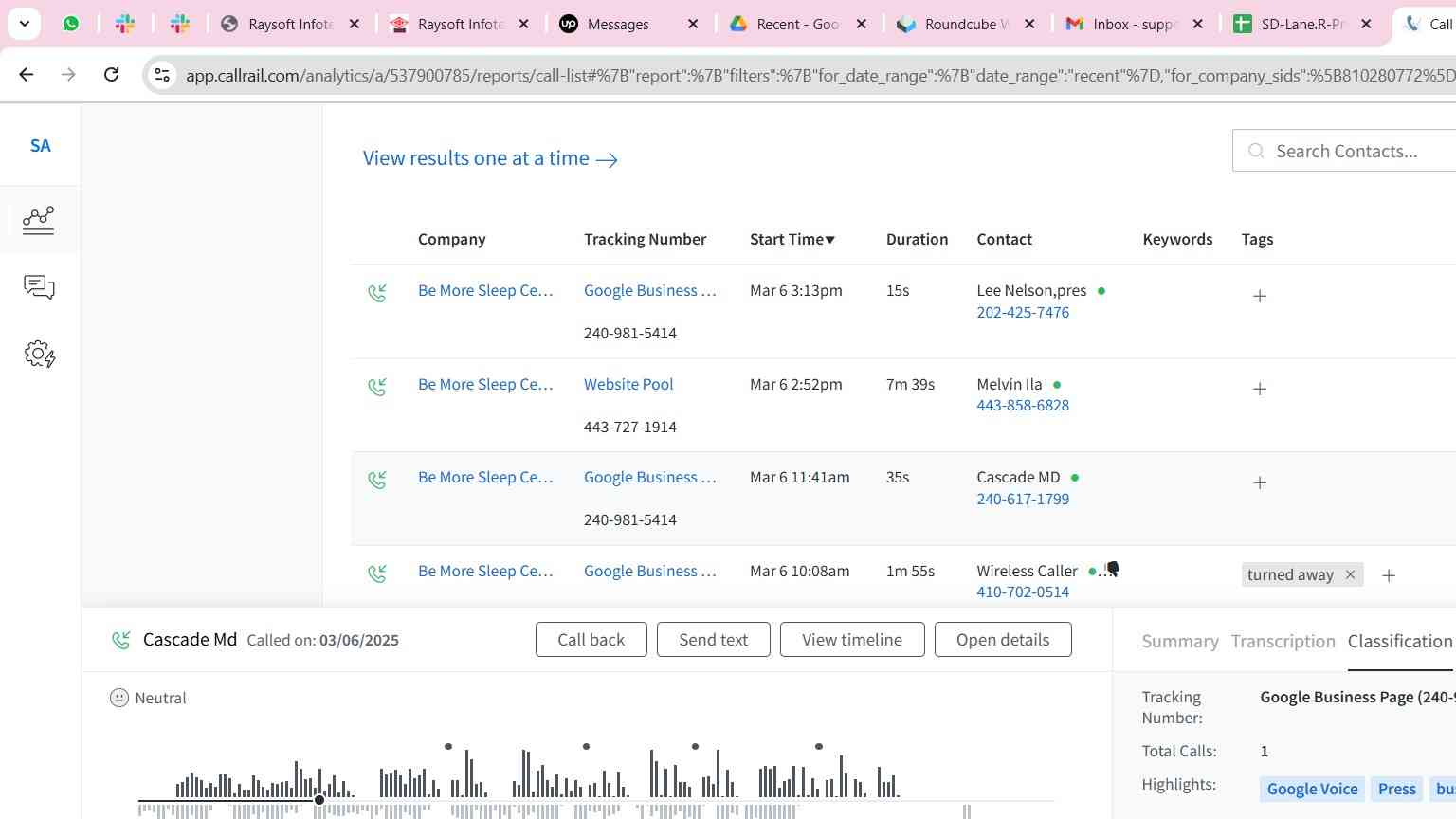Select the Mar 6 2:52pm start time cell
The height and width of the screenshot is (819, 1456).
tap(796, 384)
